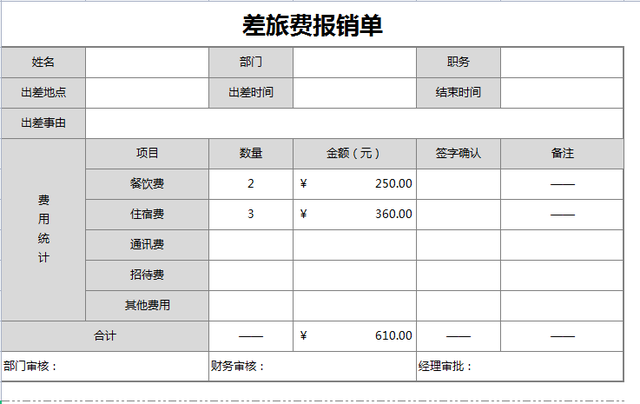Click the 备注 dash in 餐饮费 row
This screenshot has width=640, height=404.
pos(562,184)
